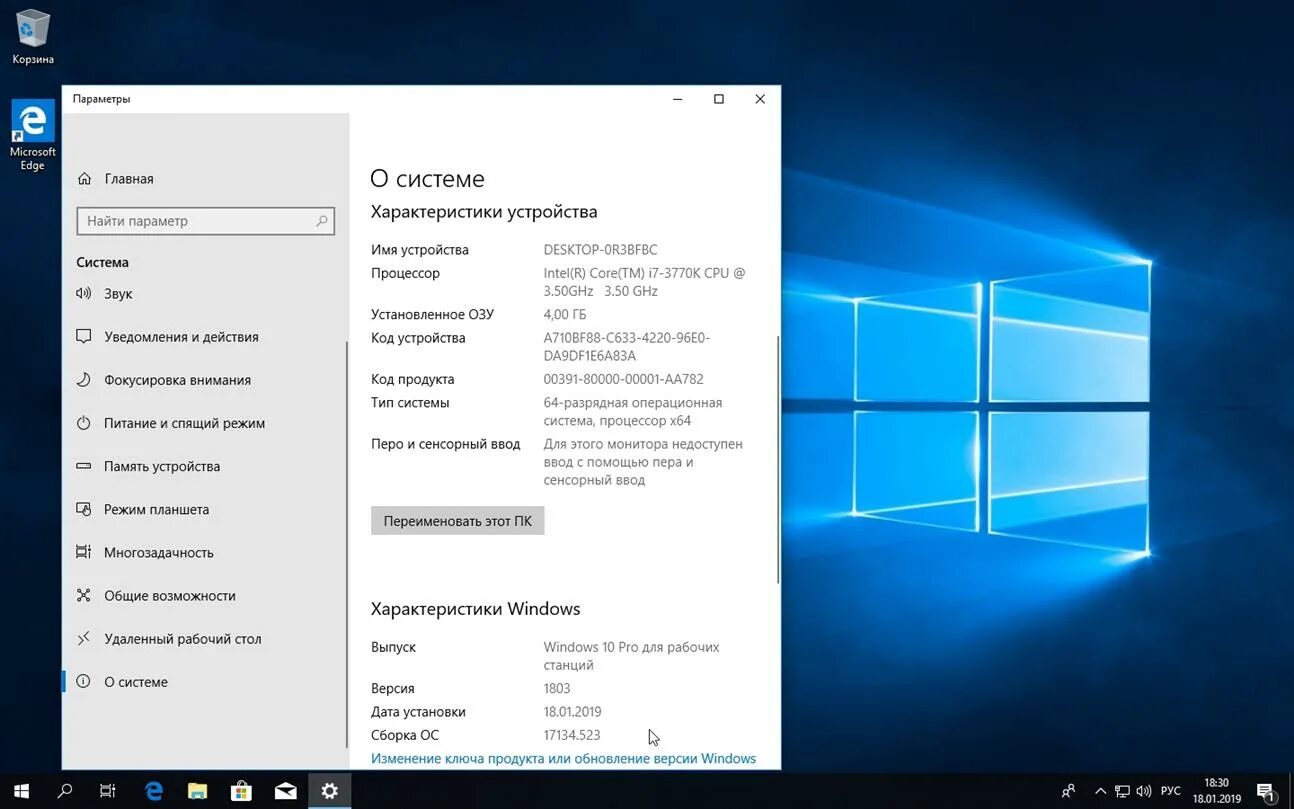This screenshot has height=809, width=1294.
Task: Open the Microsoft Edge desktop shortcut
Action: click(x=33, y=135)
